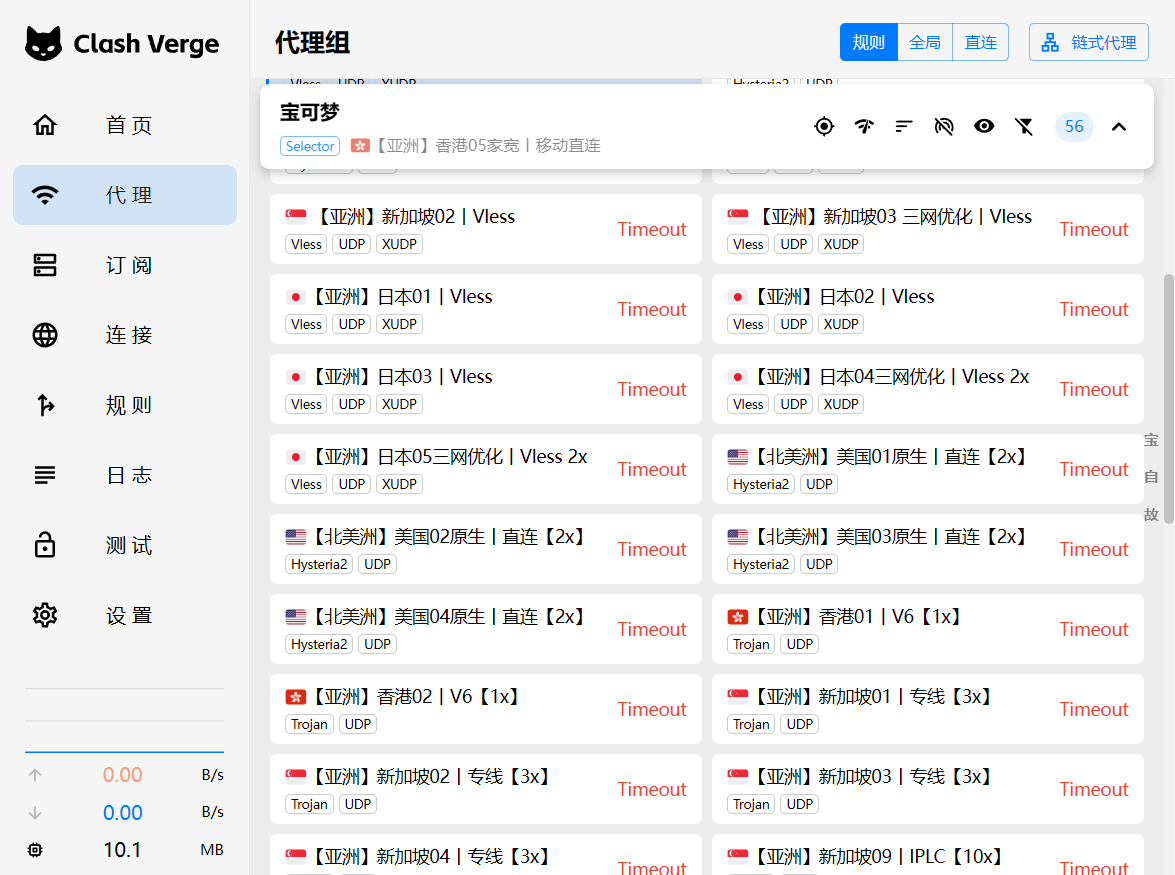1175x875 pixels.
Task: Open 订阅 subscriptions page
Action: [125, 265]
